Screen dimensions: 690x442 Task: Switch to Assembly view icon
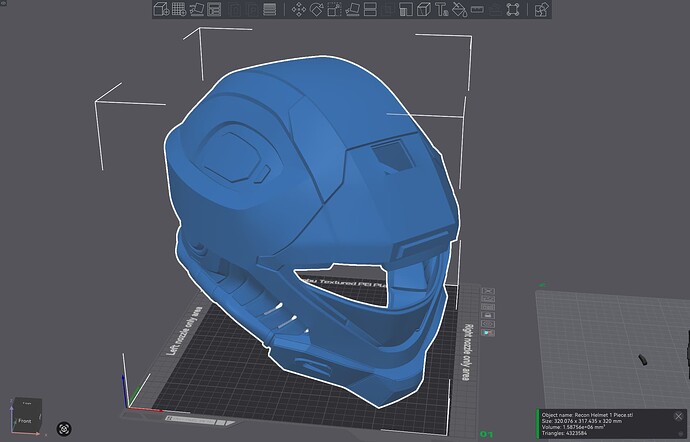[x=513, y=9]
